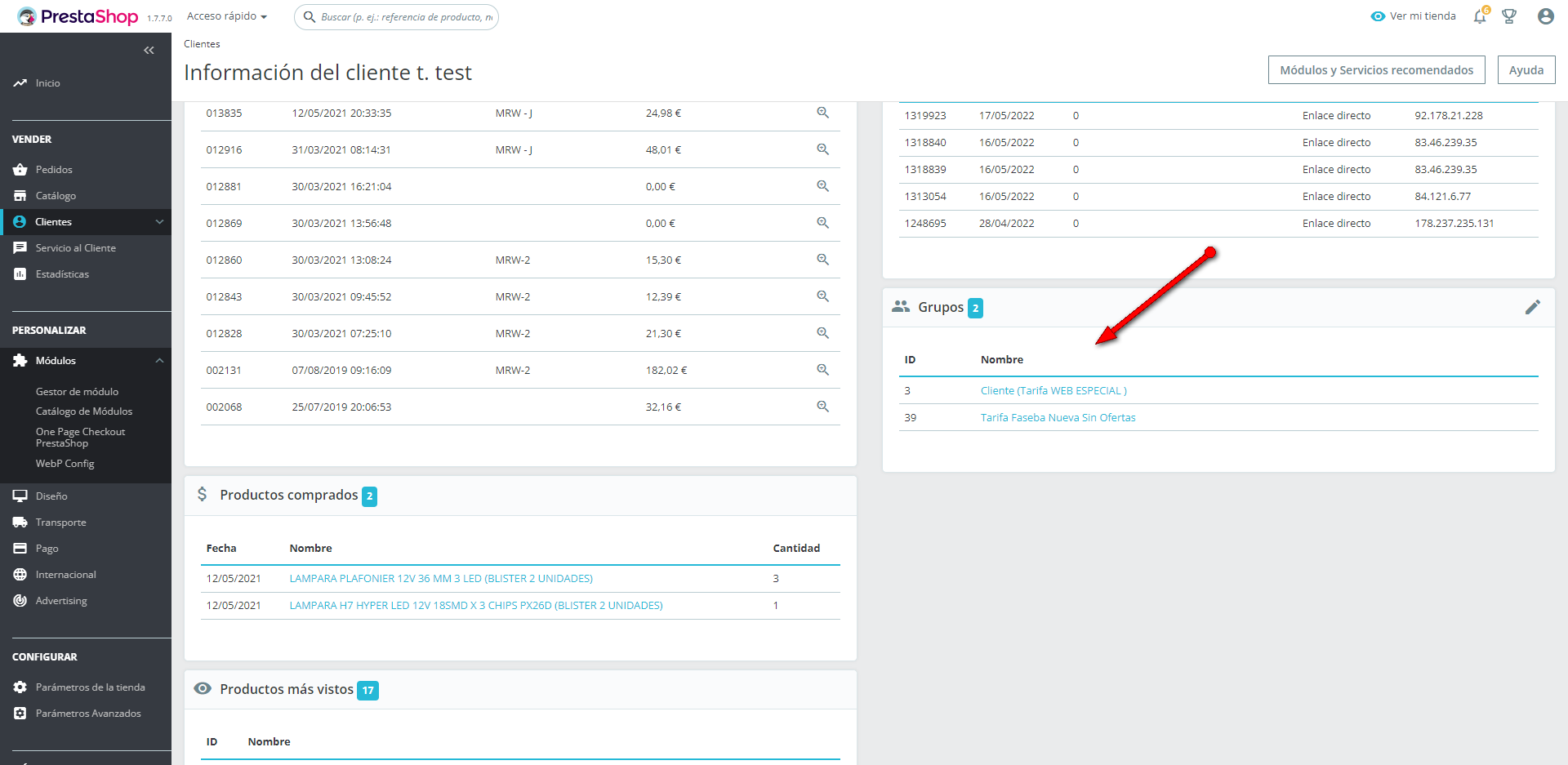Open LAMPARA H7 HYPER LED product link
This screenshot has width=1568, height=765.
click(x=476, y=605)
